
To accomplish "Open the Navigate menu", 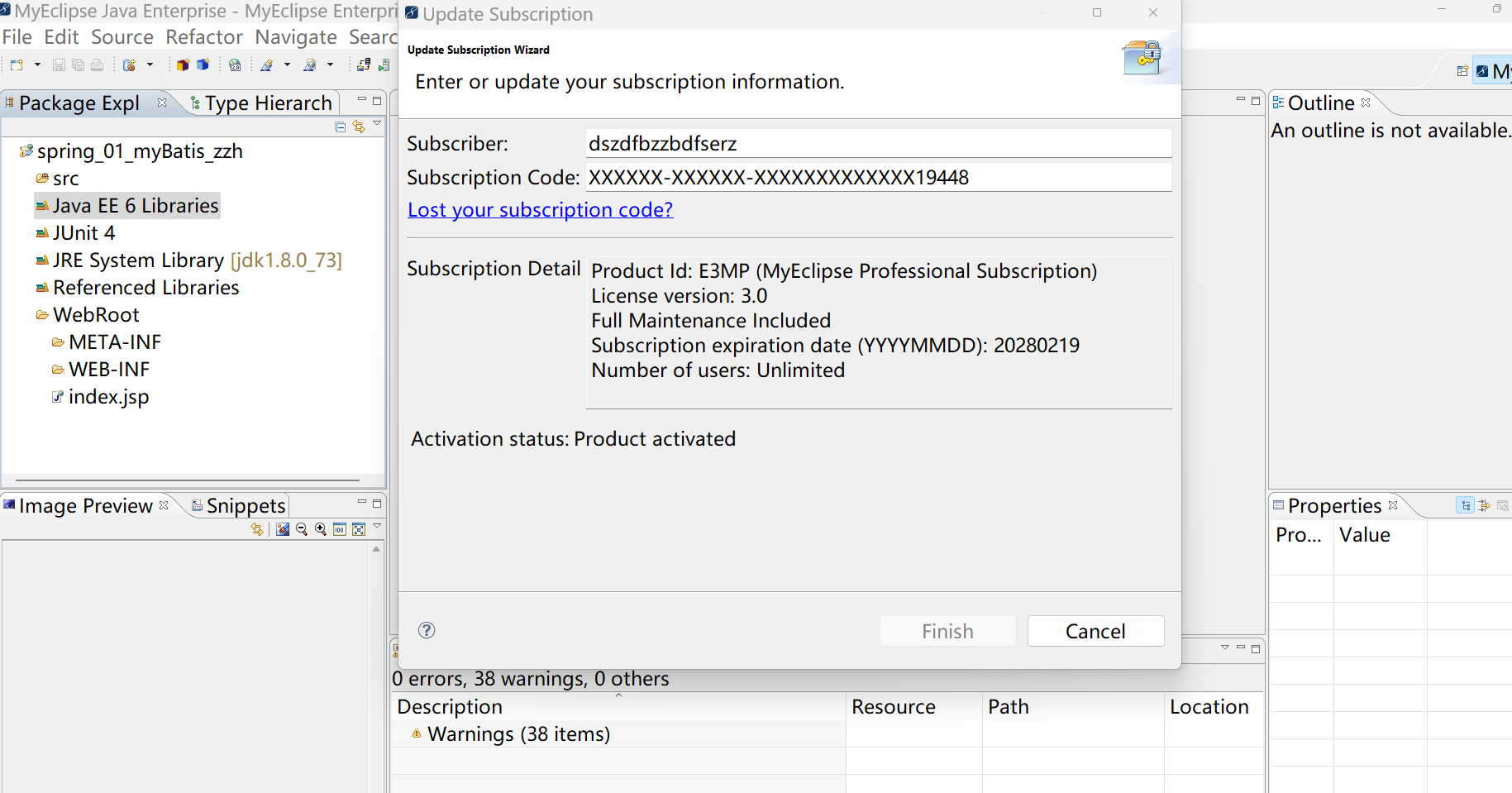I will [x=296, y=37].
